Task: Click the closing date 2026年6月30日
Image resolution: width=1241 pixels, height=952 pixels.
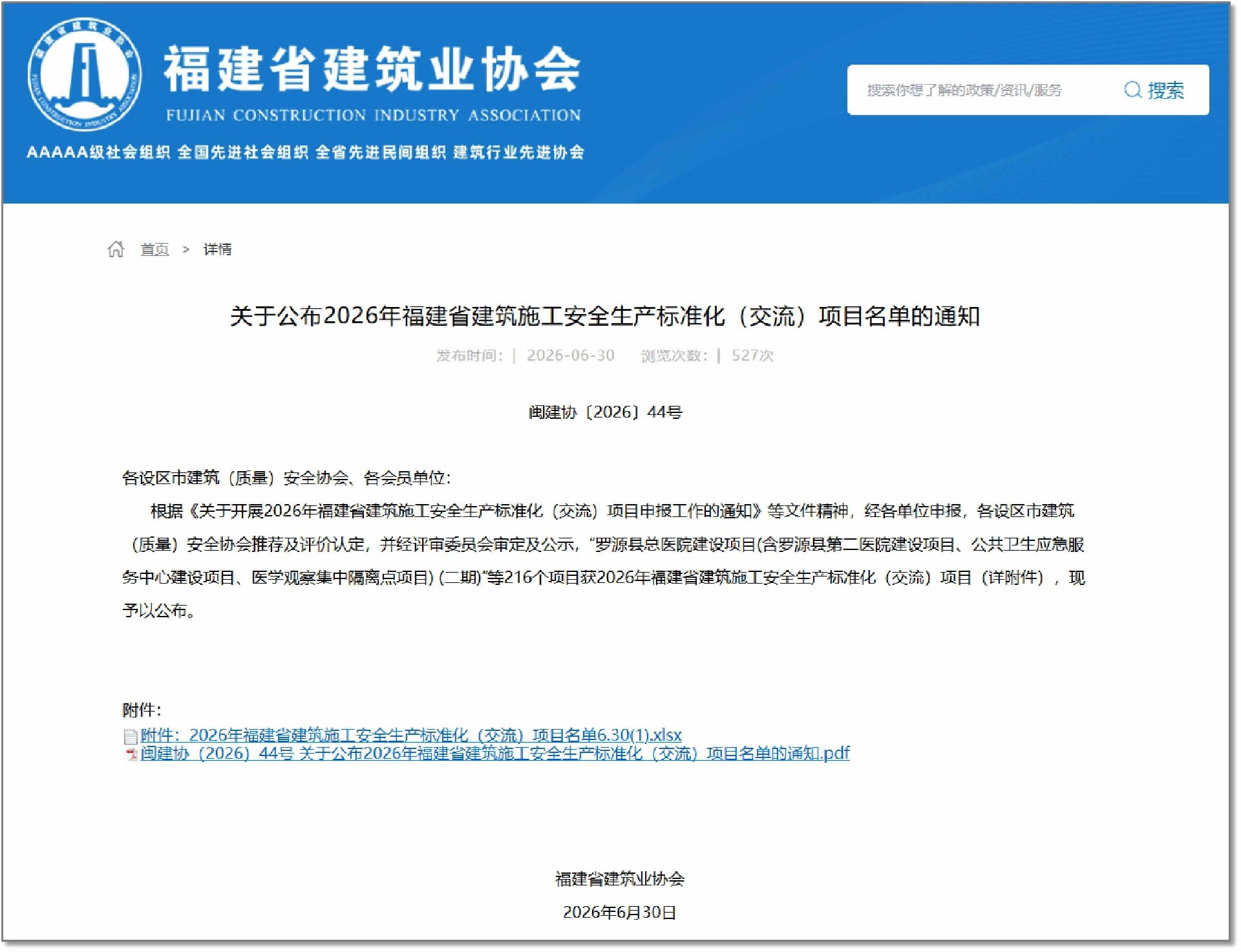Action: coord(619,913)
